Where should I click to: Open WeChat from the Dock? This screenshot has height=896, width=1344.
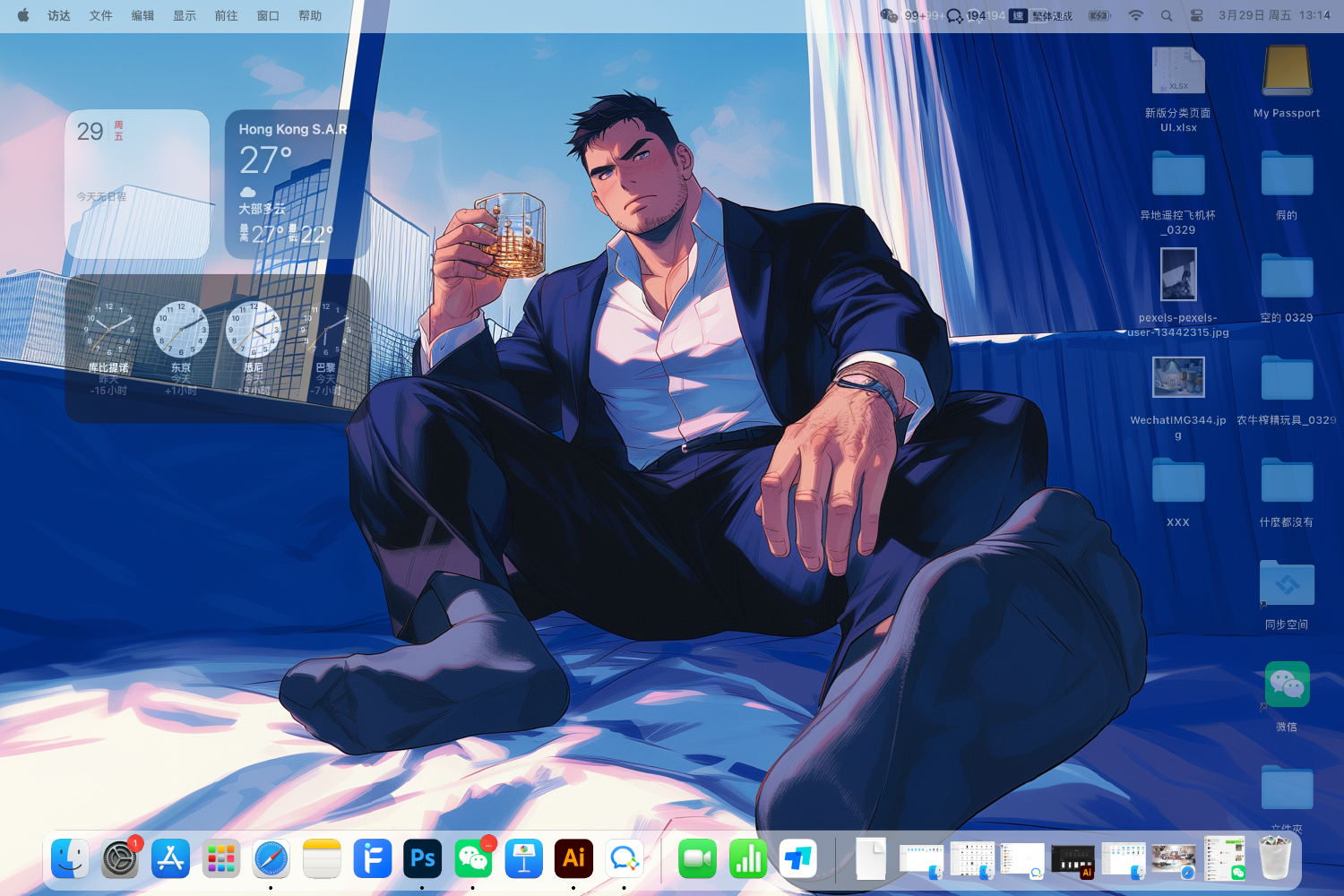(472, 858)
